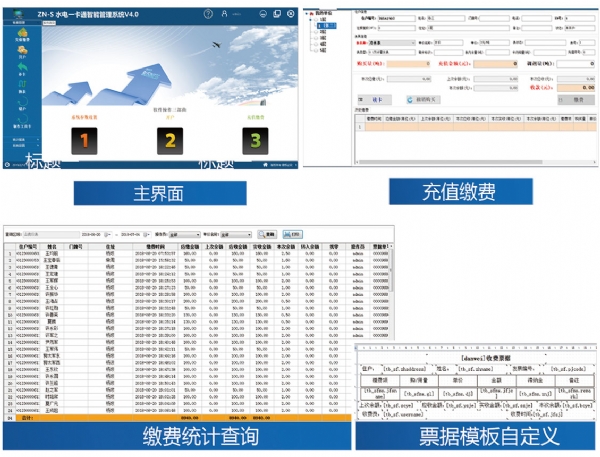The image size is (600, 457).
Task: Click the home icon in bottom status bar
Action: tap(264, 164)
